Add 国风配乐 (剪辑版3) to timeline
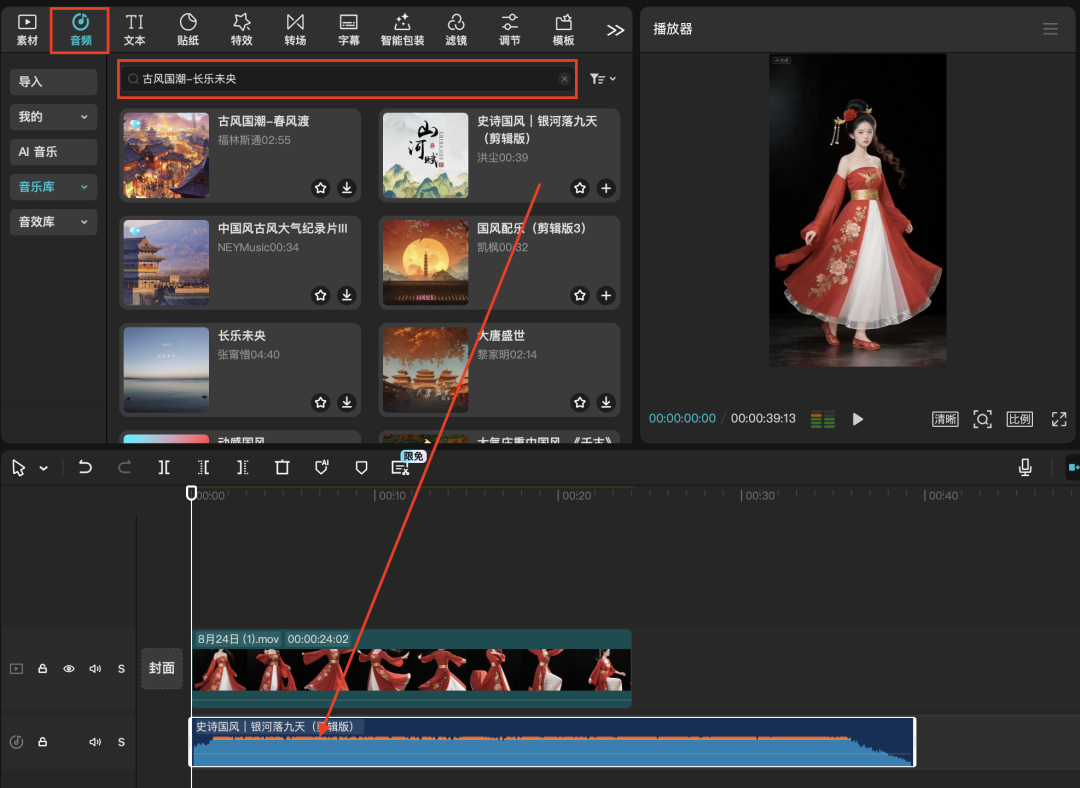The width and height of the screenshot is (1080, 788). click(606, 295)
